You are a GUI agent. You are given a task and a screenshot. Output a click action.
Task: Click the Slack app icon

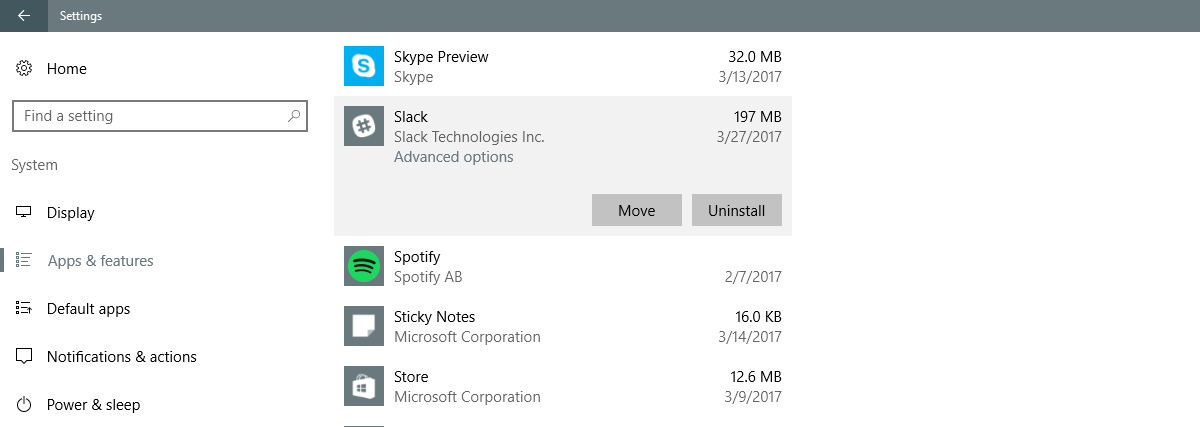pyautogui.click(x=364, y=127)
